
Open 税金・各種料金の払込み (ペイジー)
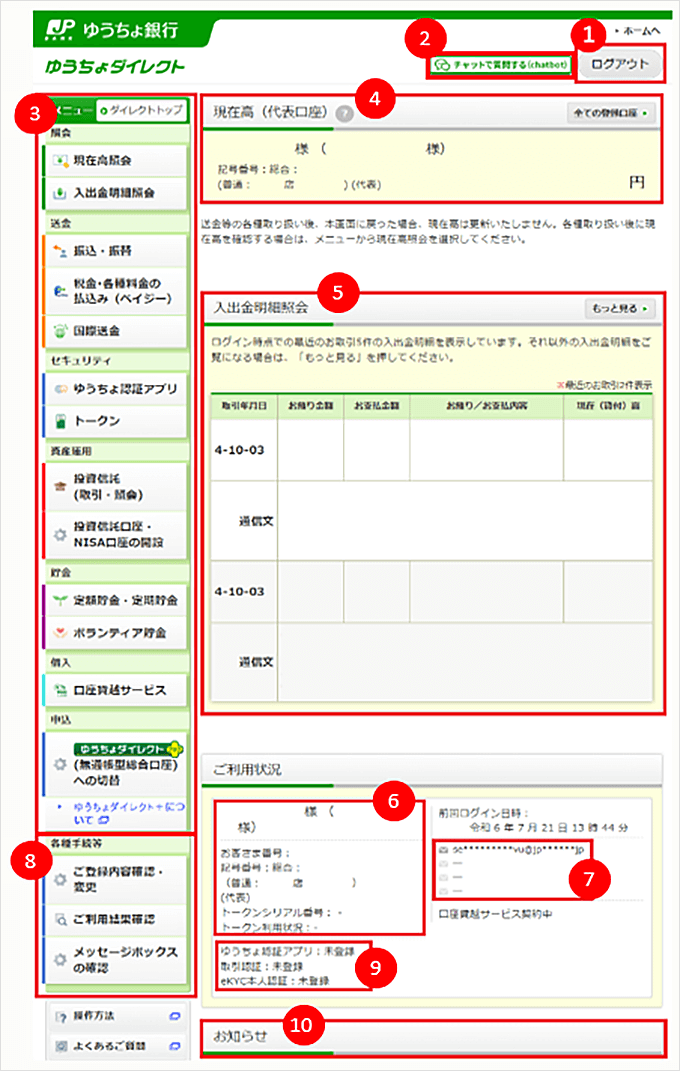pos(115,291)
